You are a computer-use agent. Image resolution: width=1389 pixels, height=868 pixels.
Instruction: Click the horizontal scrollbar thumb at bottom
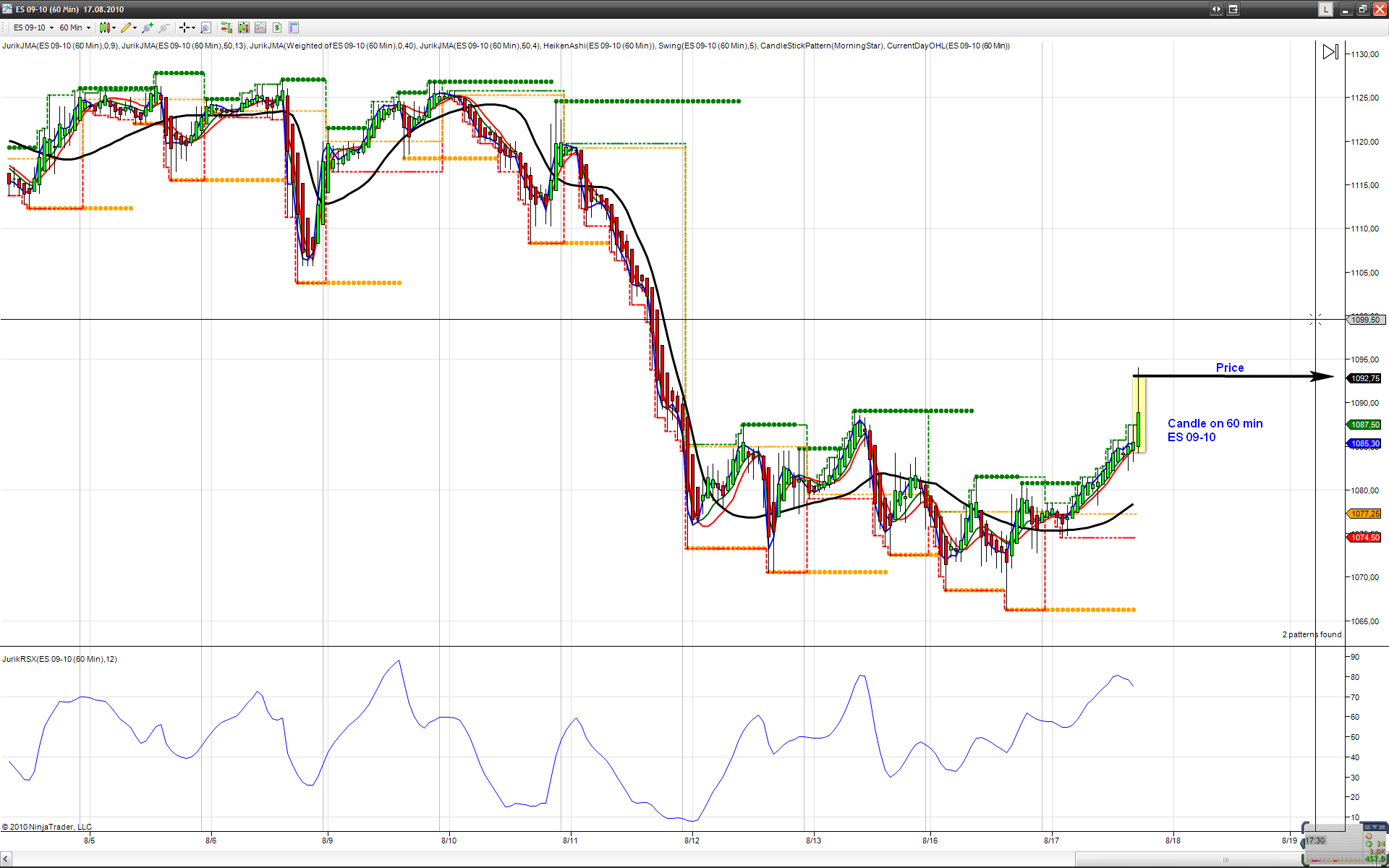pos(1226,859)
